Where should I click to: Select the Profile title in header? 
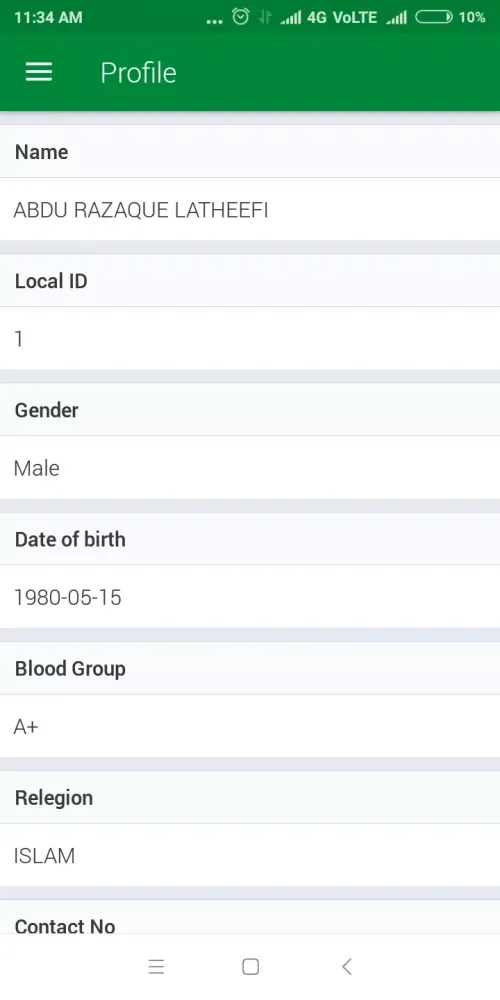point(138,73)
